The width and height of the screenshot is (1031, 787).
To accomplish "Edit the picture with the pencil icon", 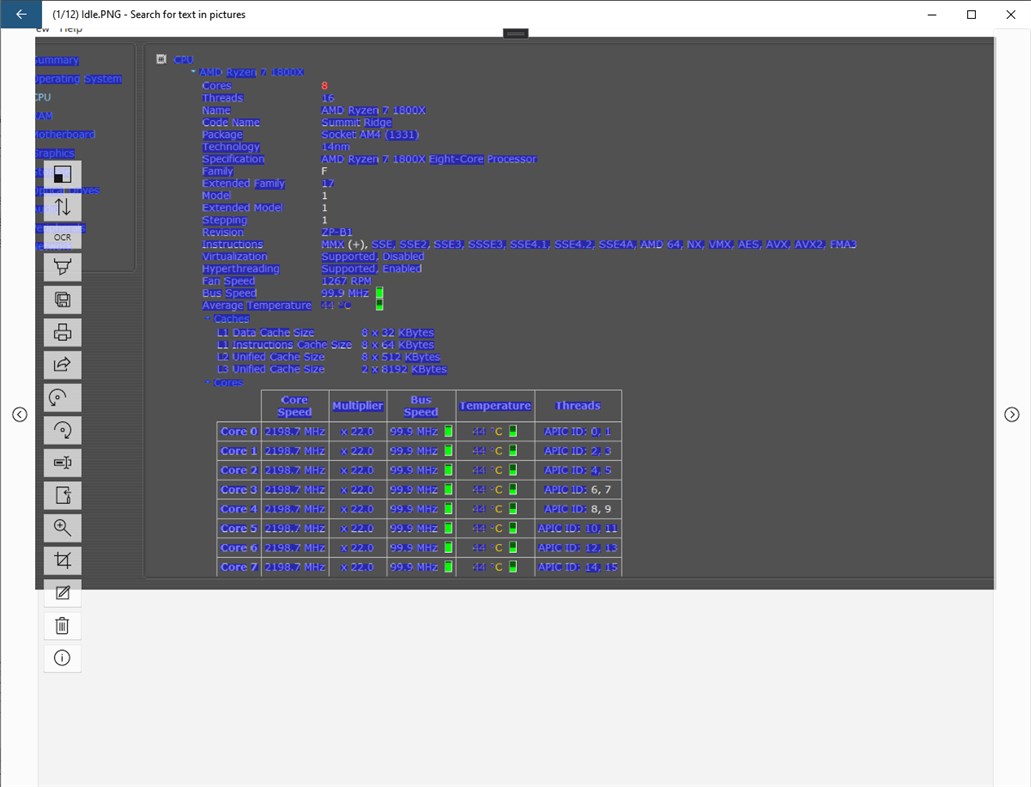I will [x=62, y=593].
